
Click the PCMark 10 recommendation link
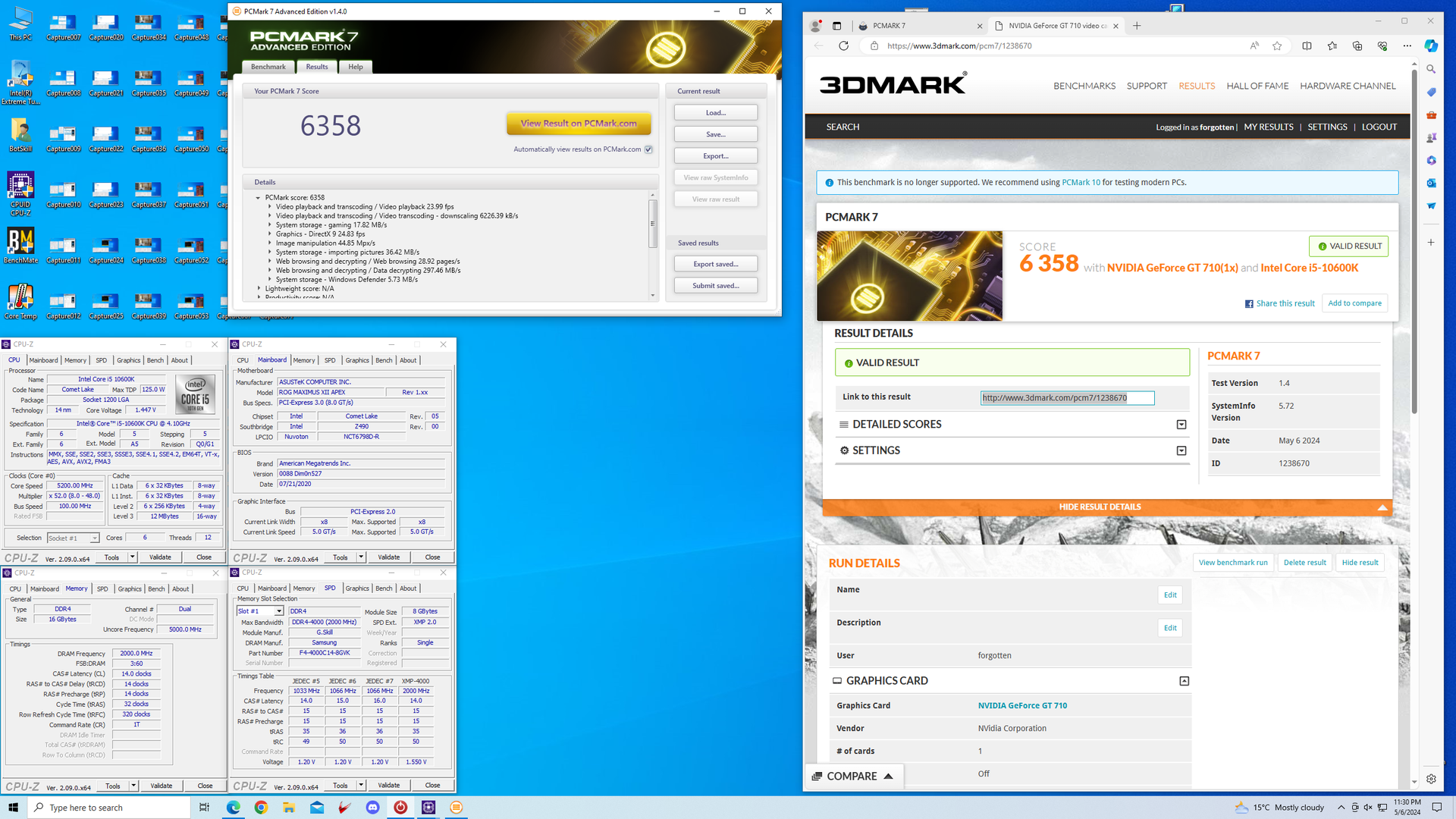click(x=1081, y=183)
